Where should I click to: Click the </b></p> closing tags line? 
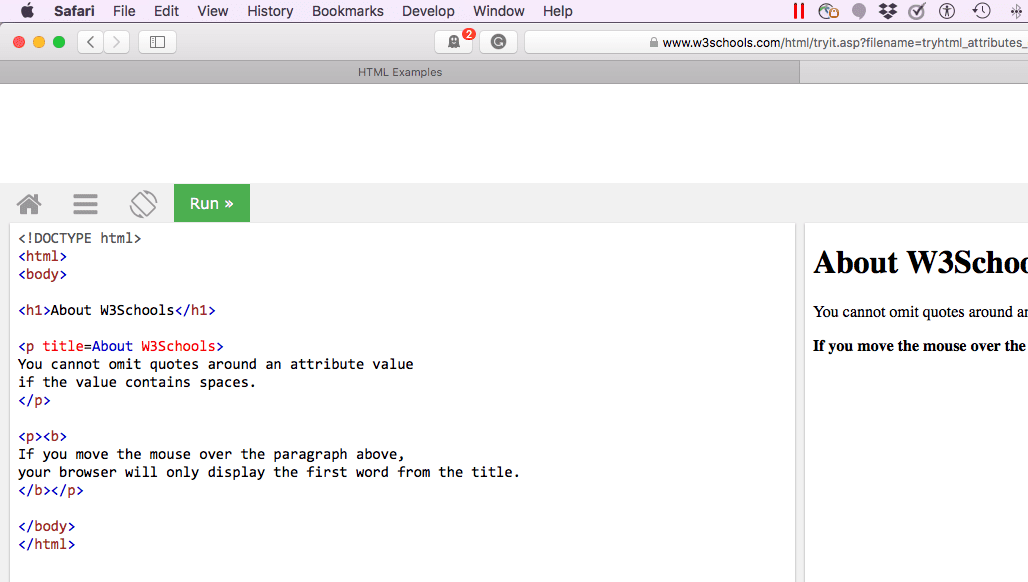[x=50, y=490]
